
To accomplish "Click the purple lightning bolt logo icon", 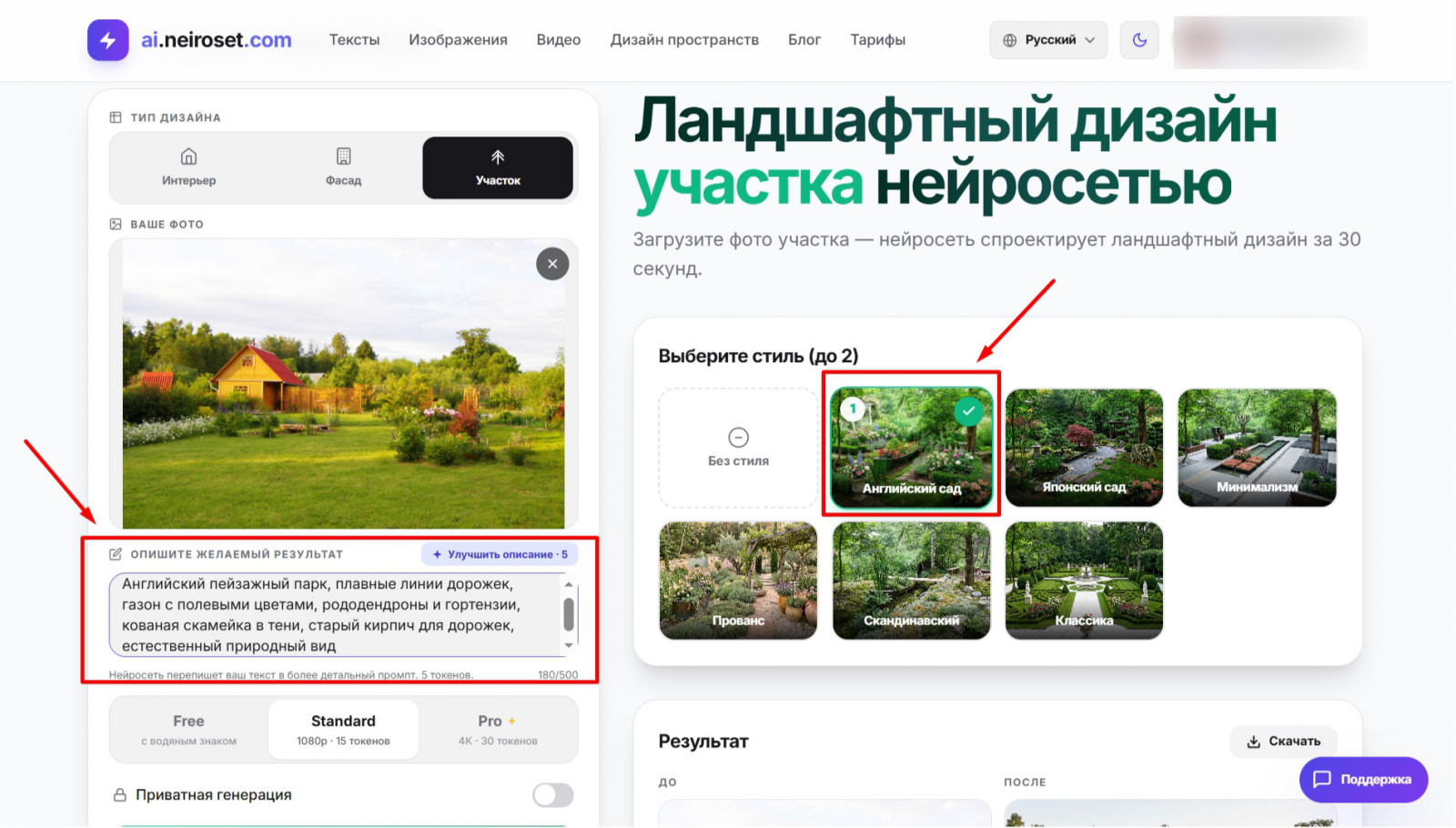I will 107,40.
